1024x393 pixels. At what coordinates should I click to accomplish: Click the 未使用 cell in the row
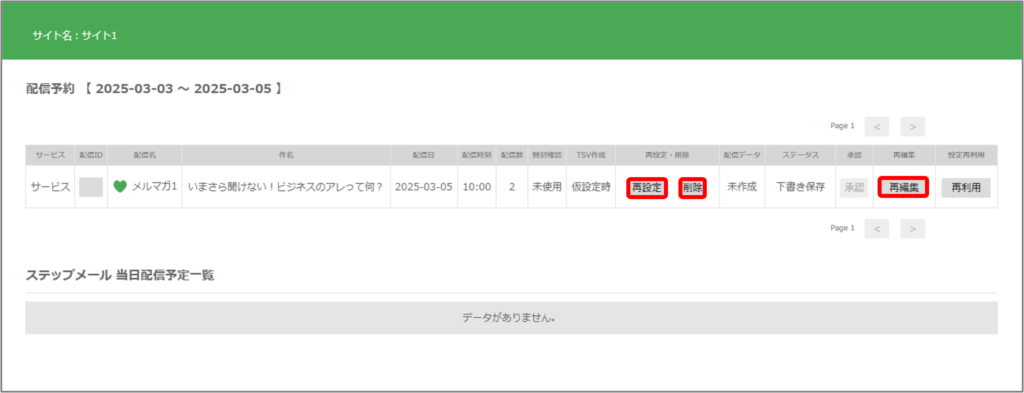tap(547, 187)
